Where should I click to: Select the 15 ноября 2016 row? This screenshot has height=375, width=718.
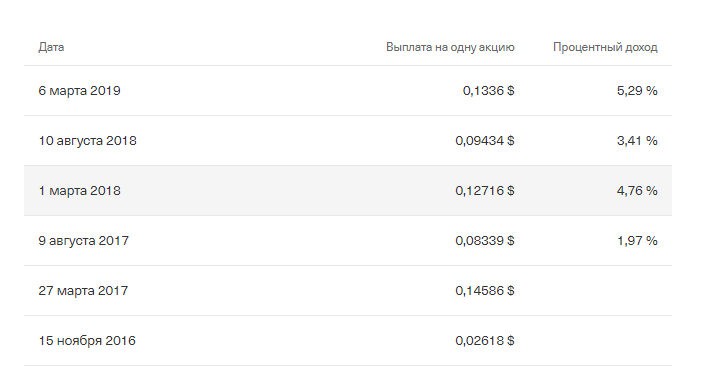coord(348,340)
